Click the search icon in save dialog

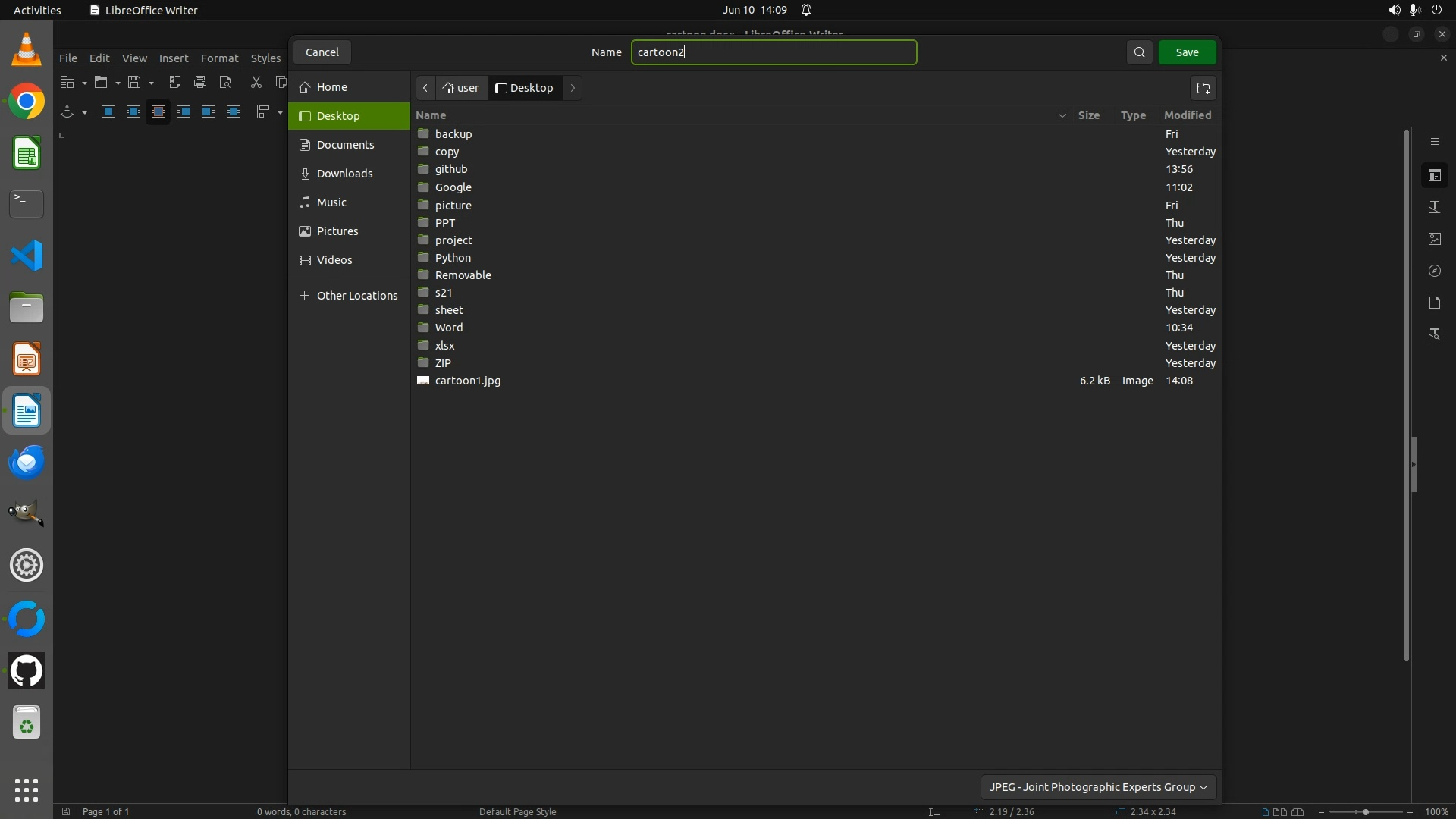coord(1139,52)
